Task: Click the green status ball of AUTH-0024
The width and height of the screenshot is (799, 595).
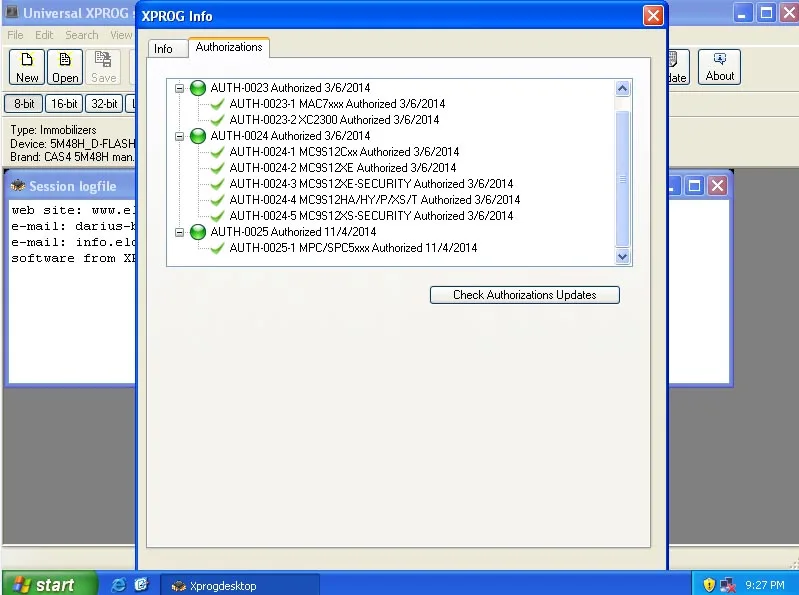Action: [198, 136]
